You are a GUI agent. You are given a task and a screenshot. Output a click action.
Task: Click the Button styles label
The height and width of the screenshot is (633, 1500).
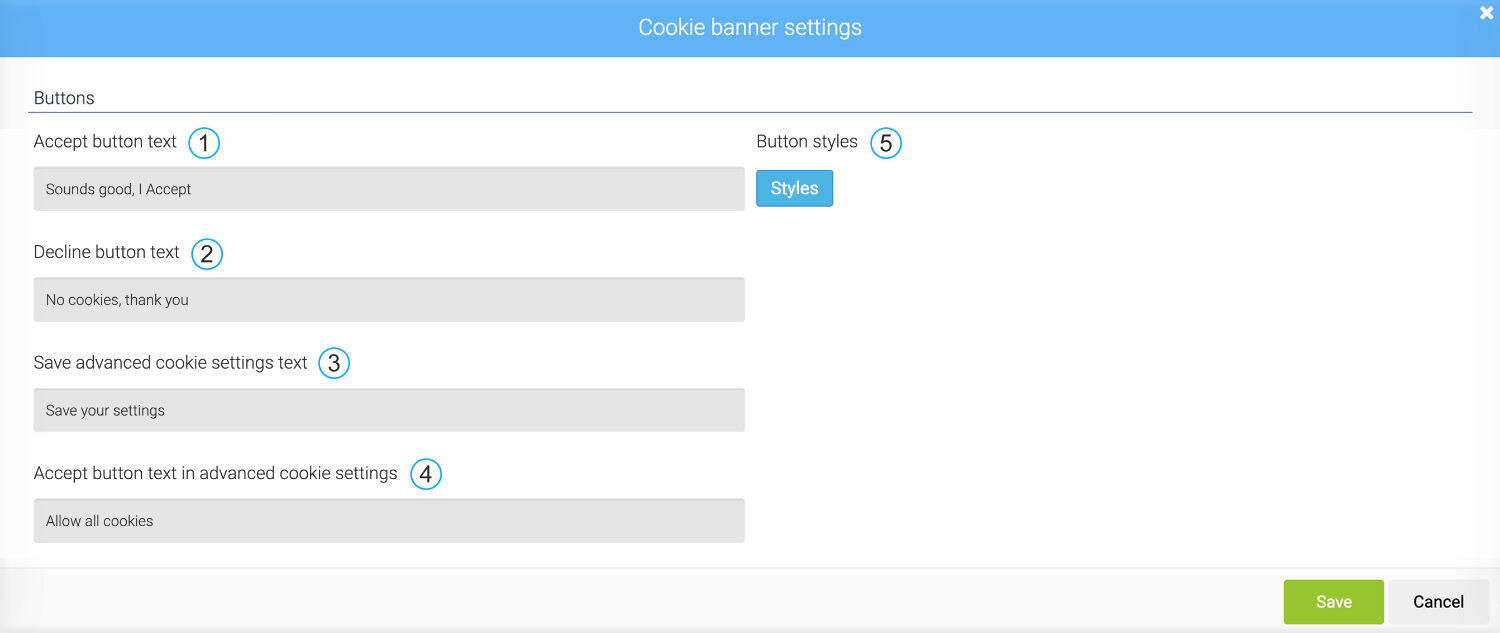click(807, 141)
